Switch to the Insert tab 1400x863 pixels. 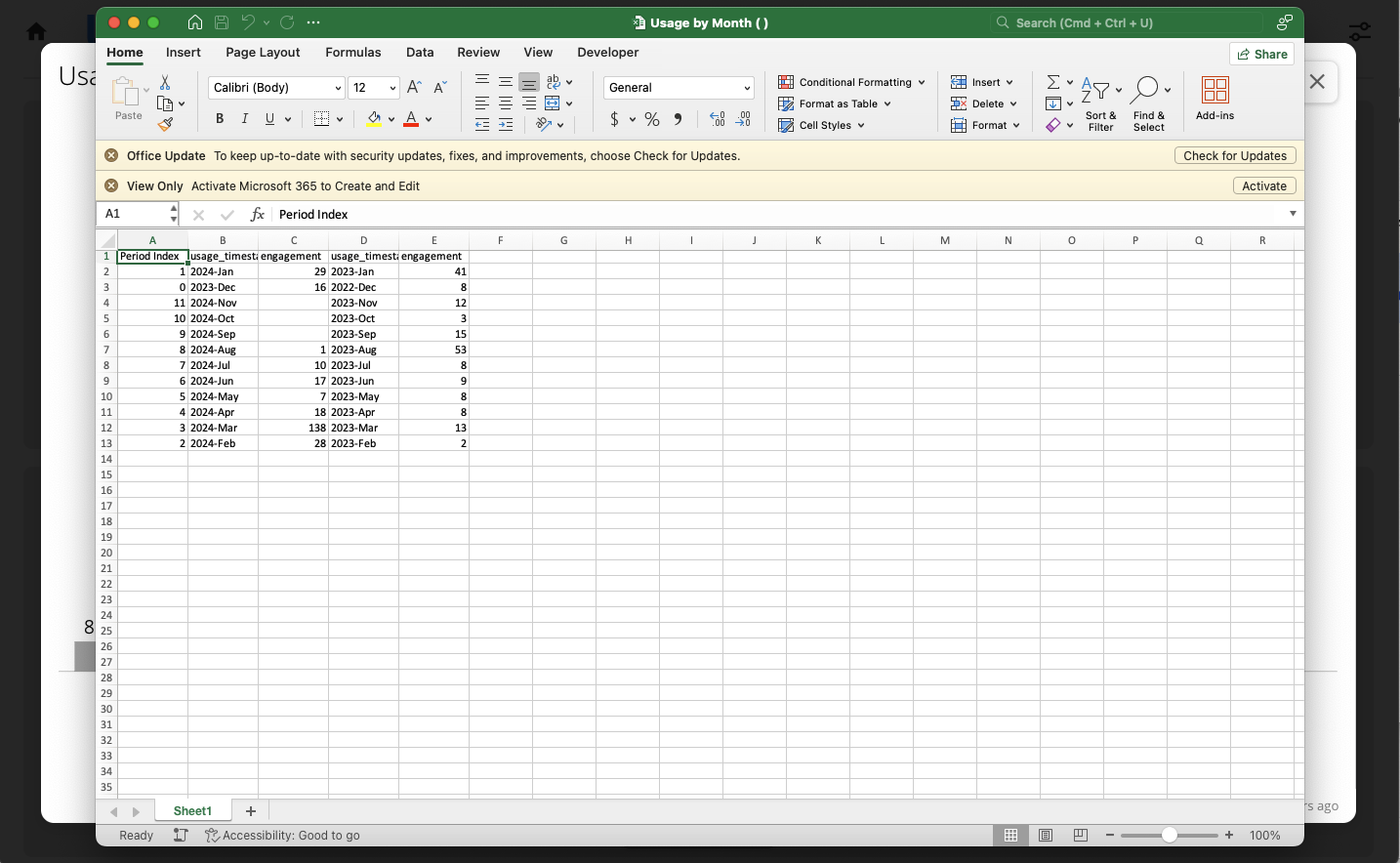[x=184, y=53]
